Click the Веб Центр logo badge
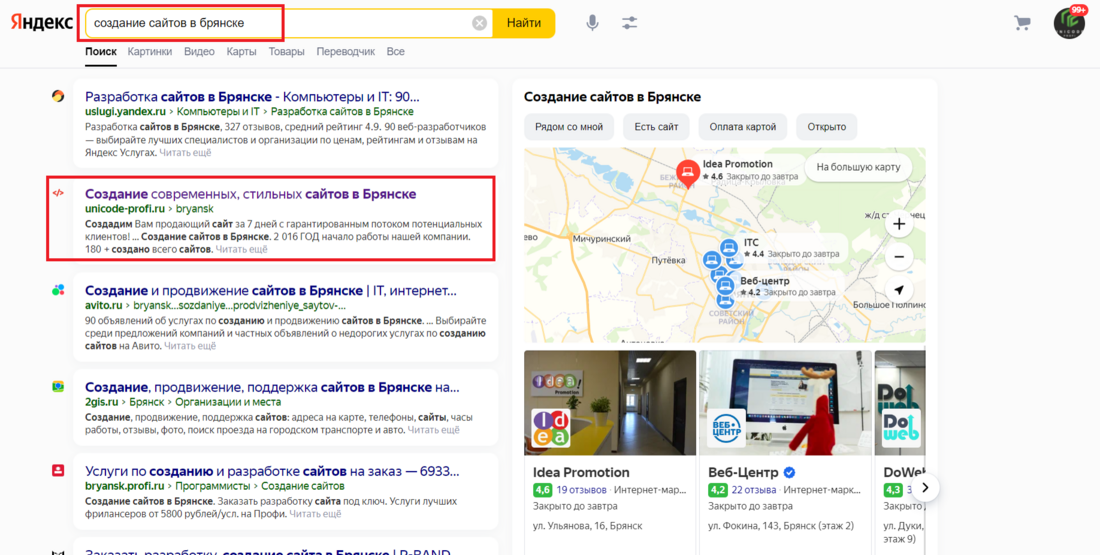Screen dimensions: 1100x555 pyautogui.click(x=725, y=428)
